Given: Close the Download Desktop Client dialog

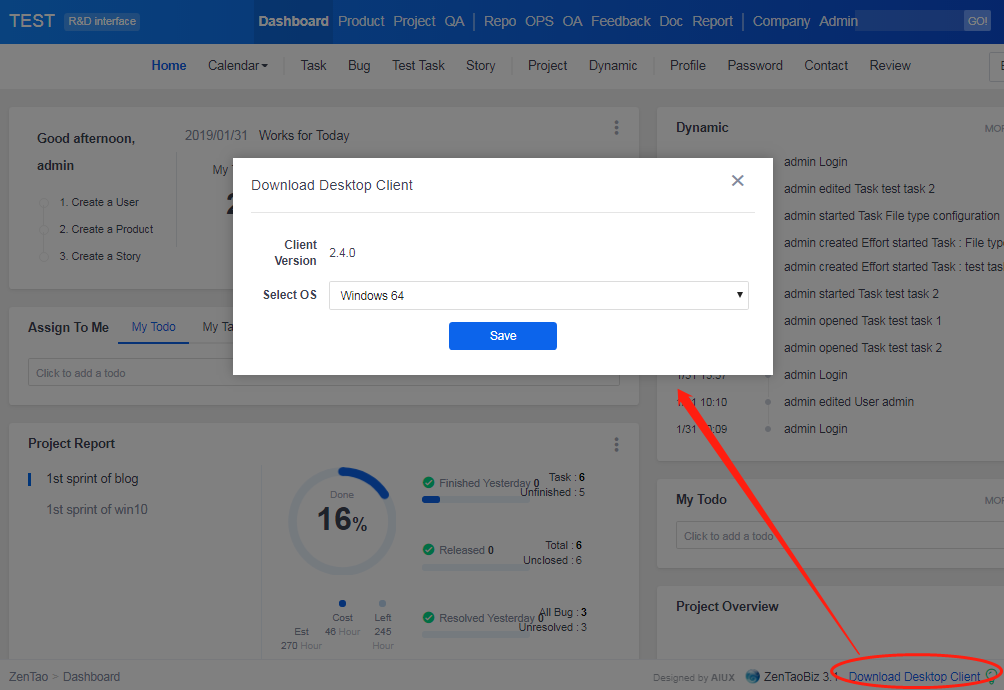Looking at the screenshot, I should pos(738,181).
